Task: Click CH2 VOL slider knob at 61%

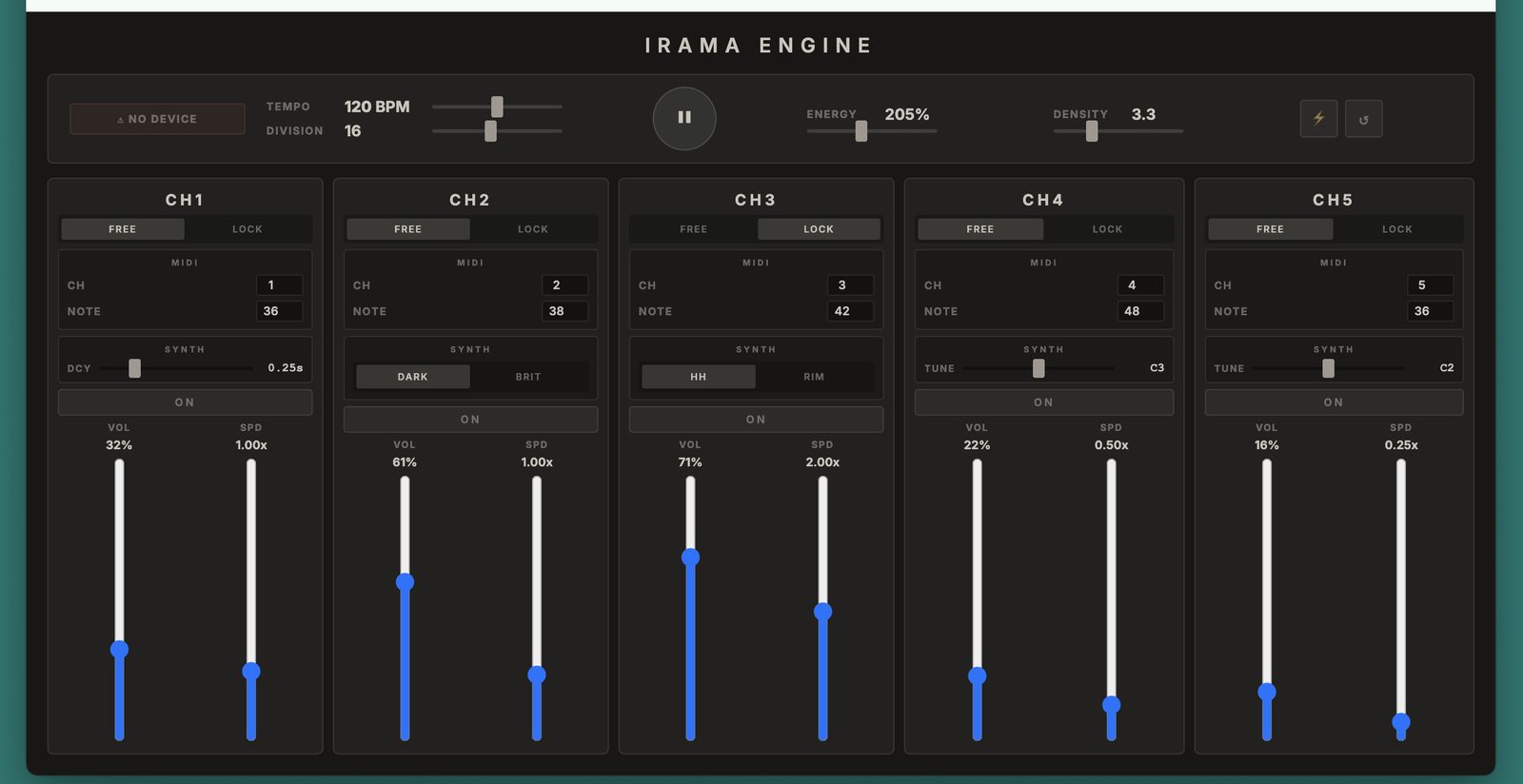Action: click(405, 582)
